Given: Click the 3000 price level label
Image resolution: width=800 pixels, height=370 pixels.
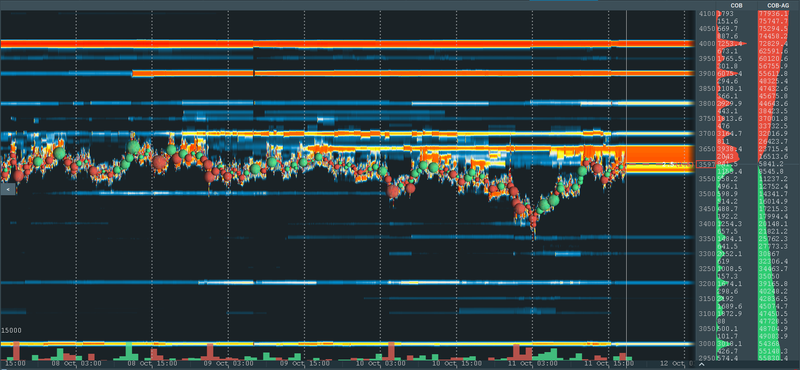Looking at the screenshot, I should [707, 343].
